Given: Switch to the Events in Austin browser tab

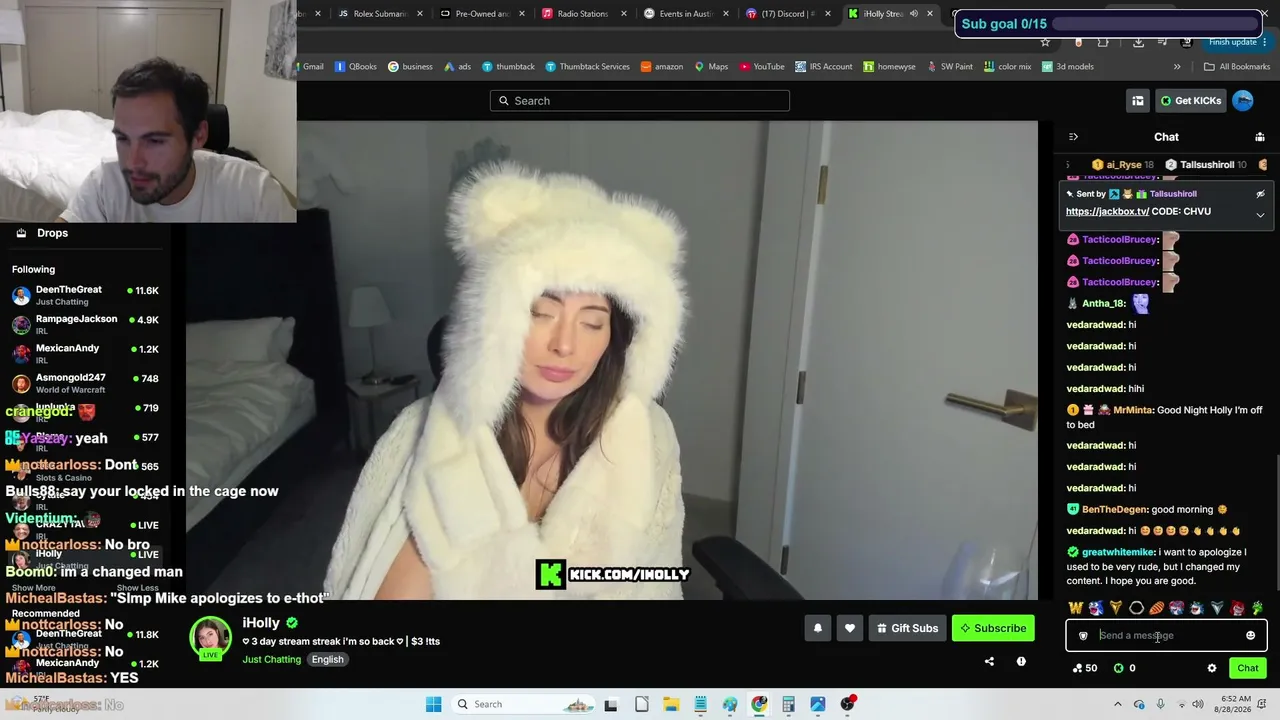Looking at the screenshot, I should tap(685, 14).
